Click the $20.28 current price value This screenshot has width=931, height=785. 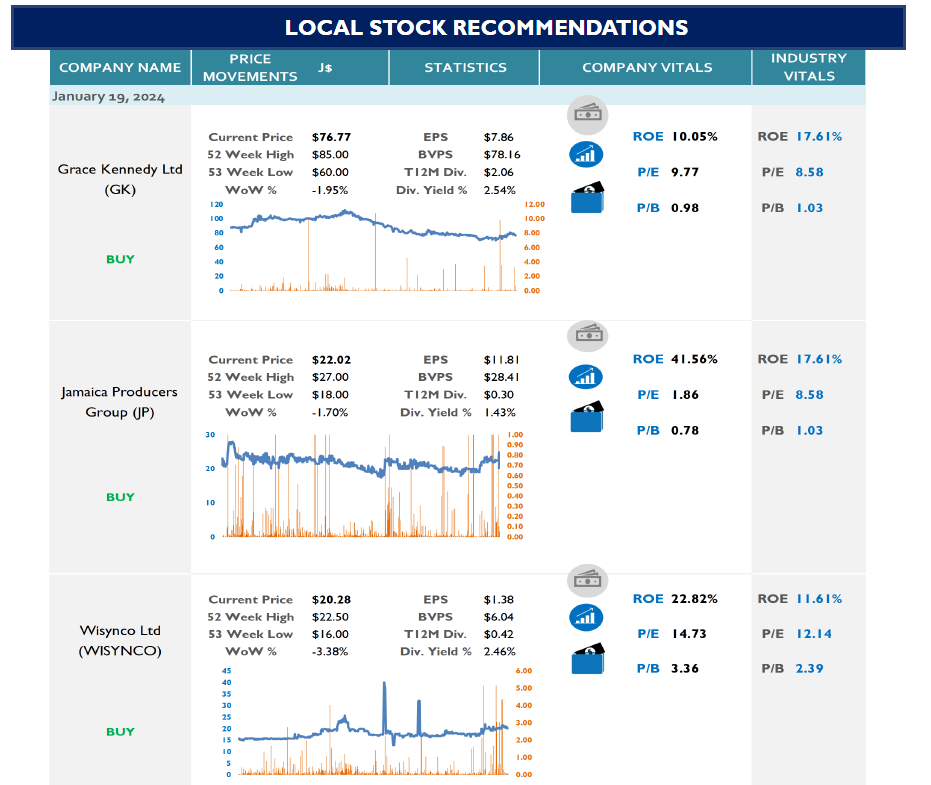(331, 600)
